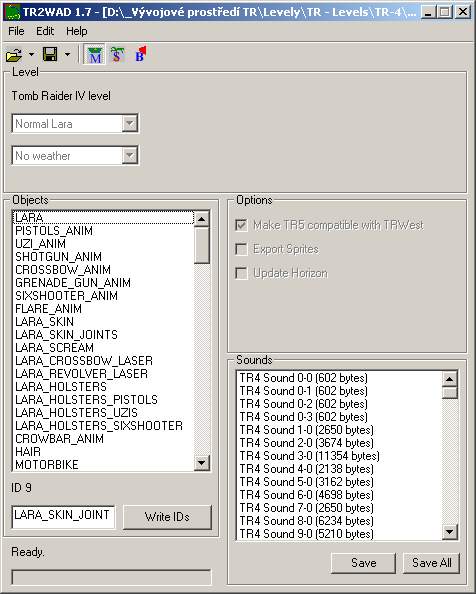476x594 pixels.
Task: Open the Help menu
Action: (x=76, y=31)
